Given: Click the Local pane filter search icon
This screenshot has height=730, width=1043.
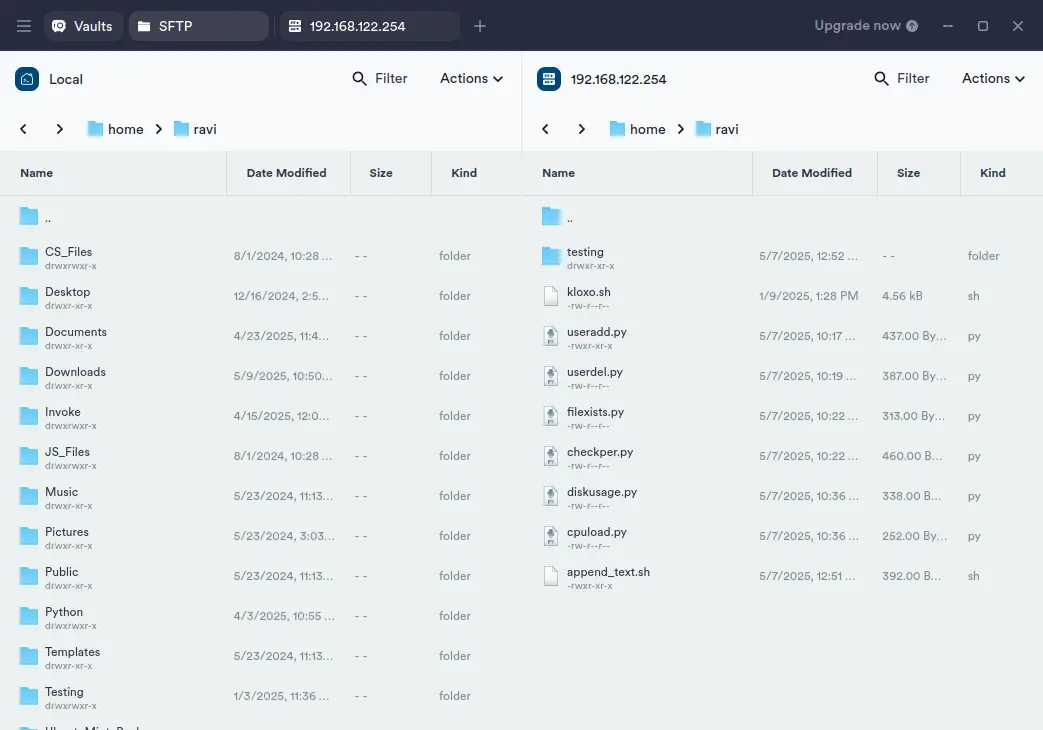Looking at the screenshot, I should pos(360,79).
